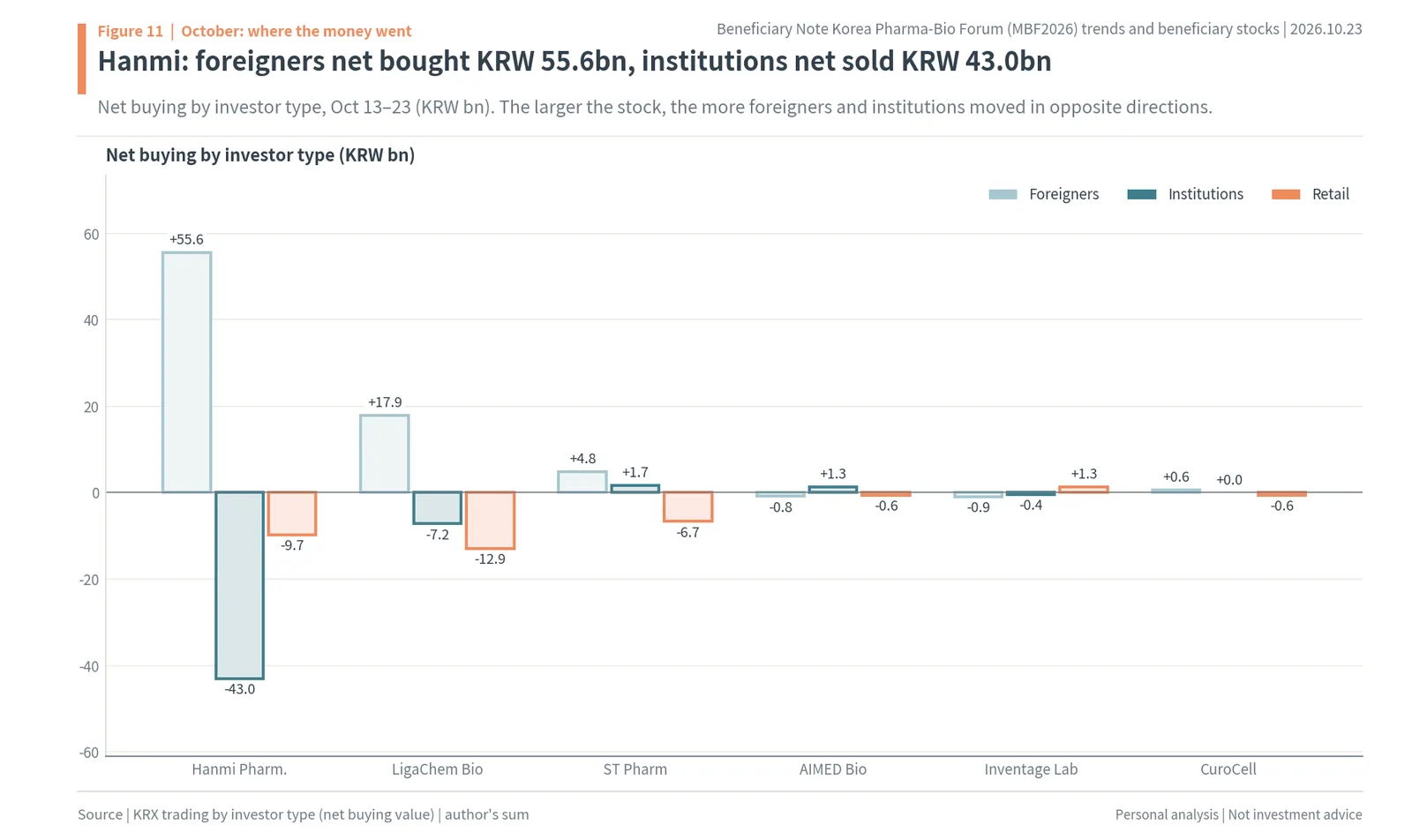The image size is (1412, 840).
Task: Toggle the Institutions legend label
Action: (1205, 194)
